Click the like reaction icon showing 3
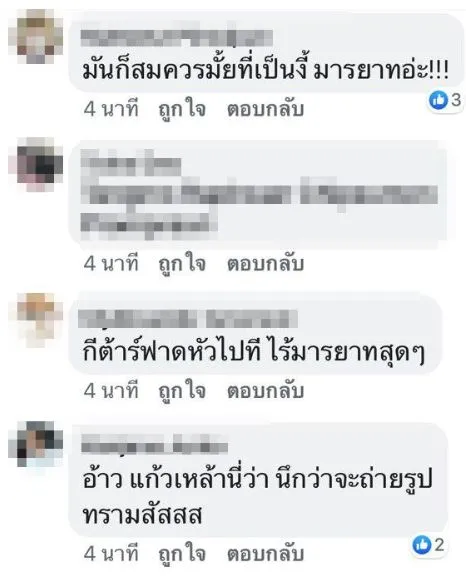The image size is (466, 583). 438,100
